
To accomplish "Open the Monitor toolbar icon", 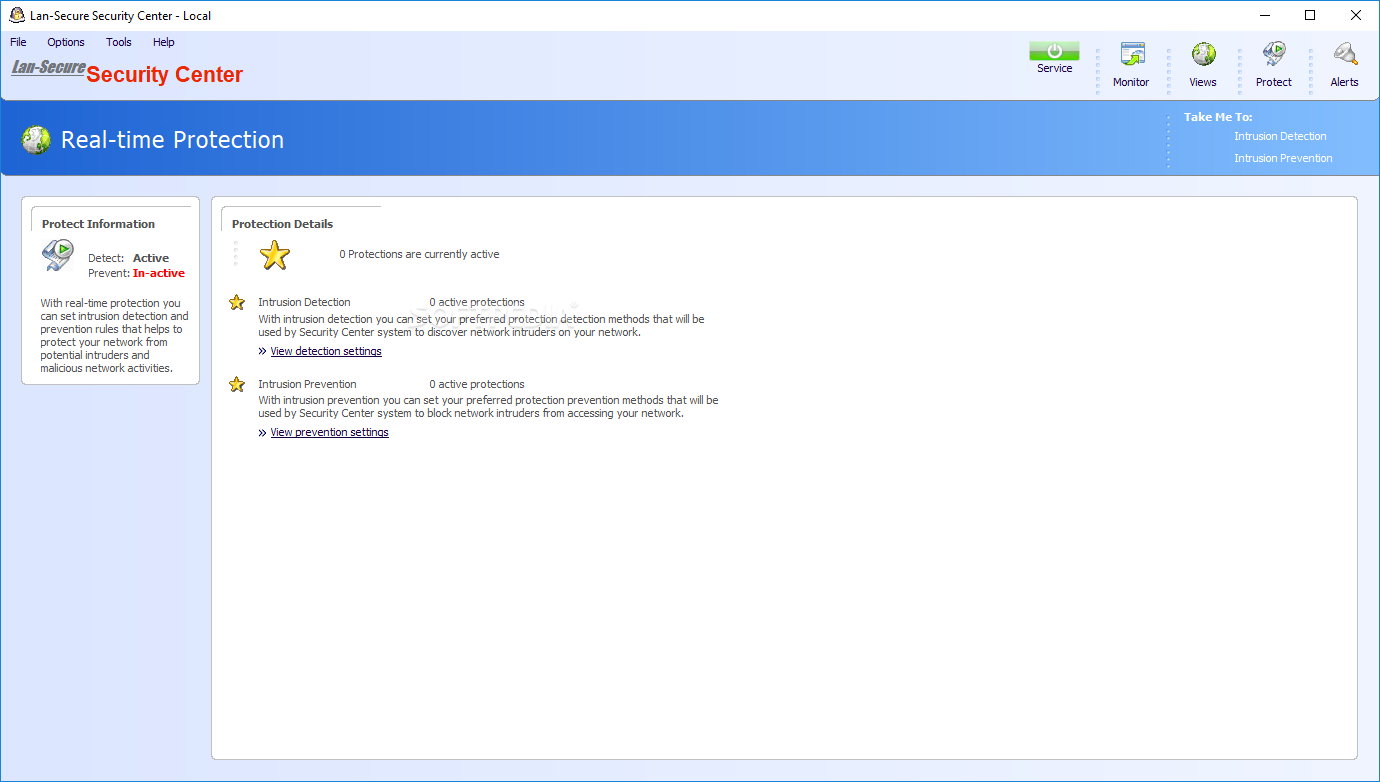I will coord(1132,55).
